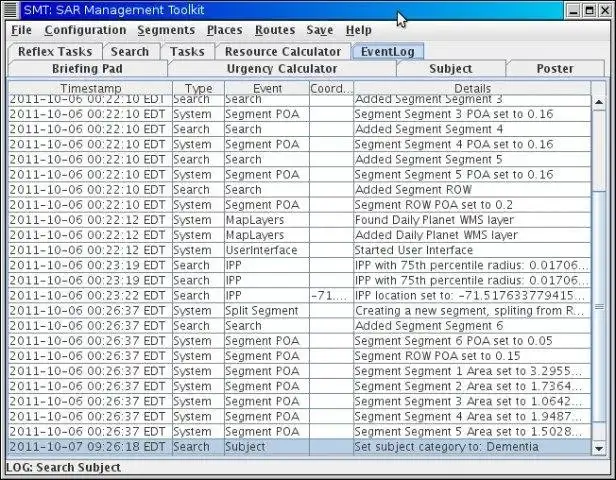Switch to the Search tab
Screen dimensions: 616x480
pos(130,51)
